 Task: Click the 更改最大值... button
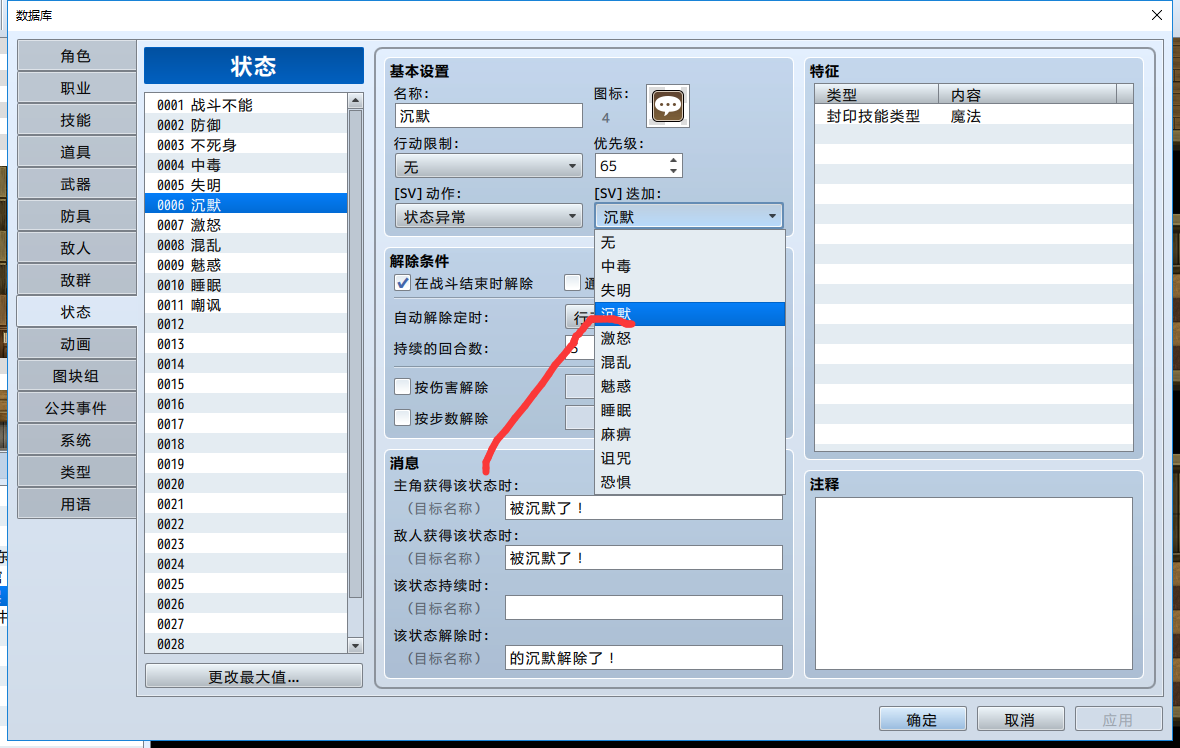point(254,676)
